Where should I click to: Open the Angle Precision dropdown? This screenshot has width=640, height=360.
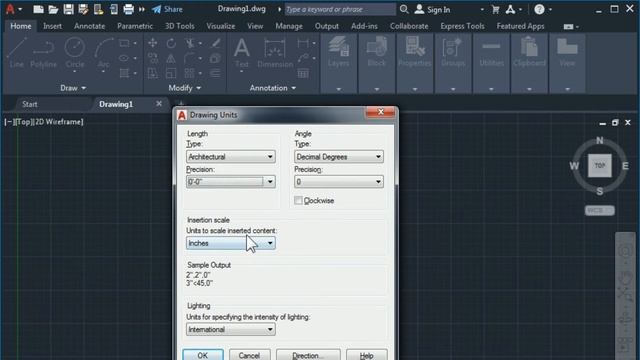coord(339,182)
